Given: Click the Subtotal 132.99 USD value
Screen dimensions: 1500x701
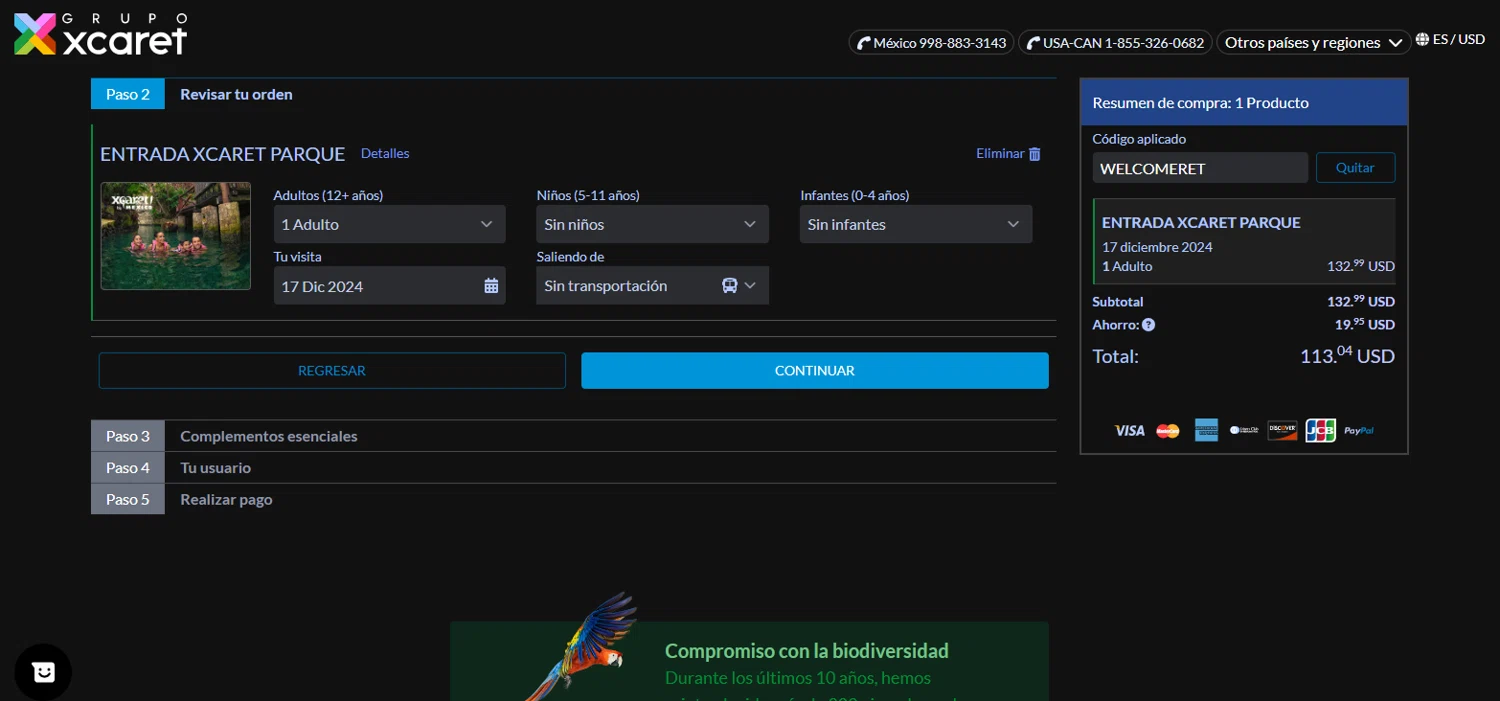Looking at the screenshot, I should point(1361,301).
